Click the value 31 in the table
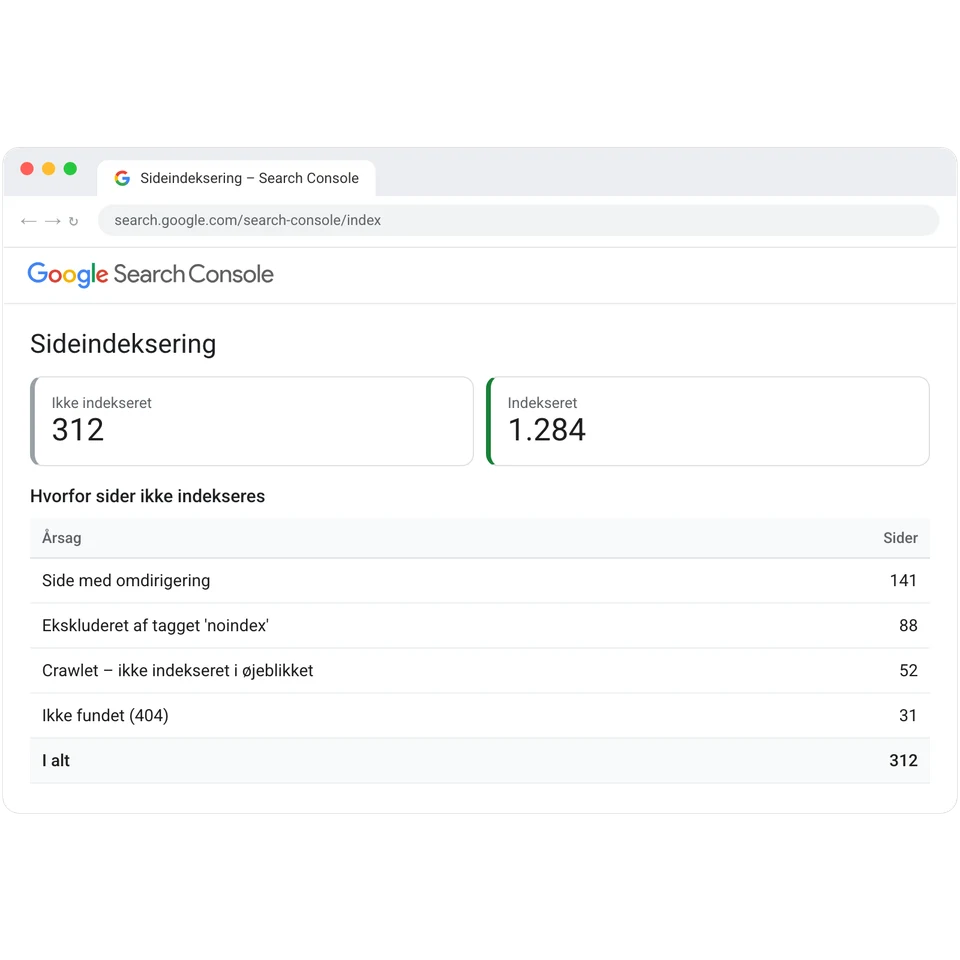The image size is (960, 960). point(908,716)
